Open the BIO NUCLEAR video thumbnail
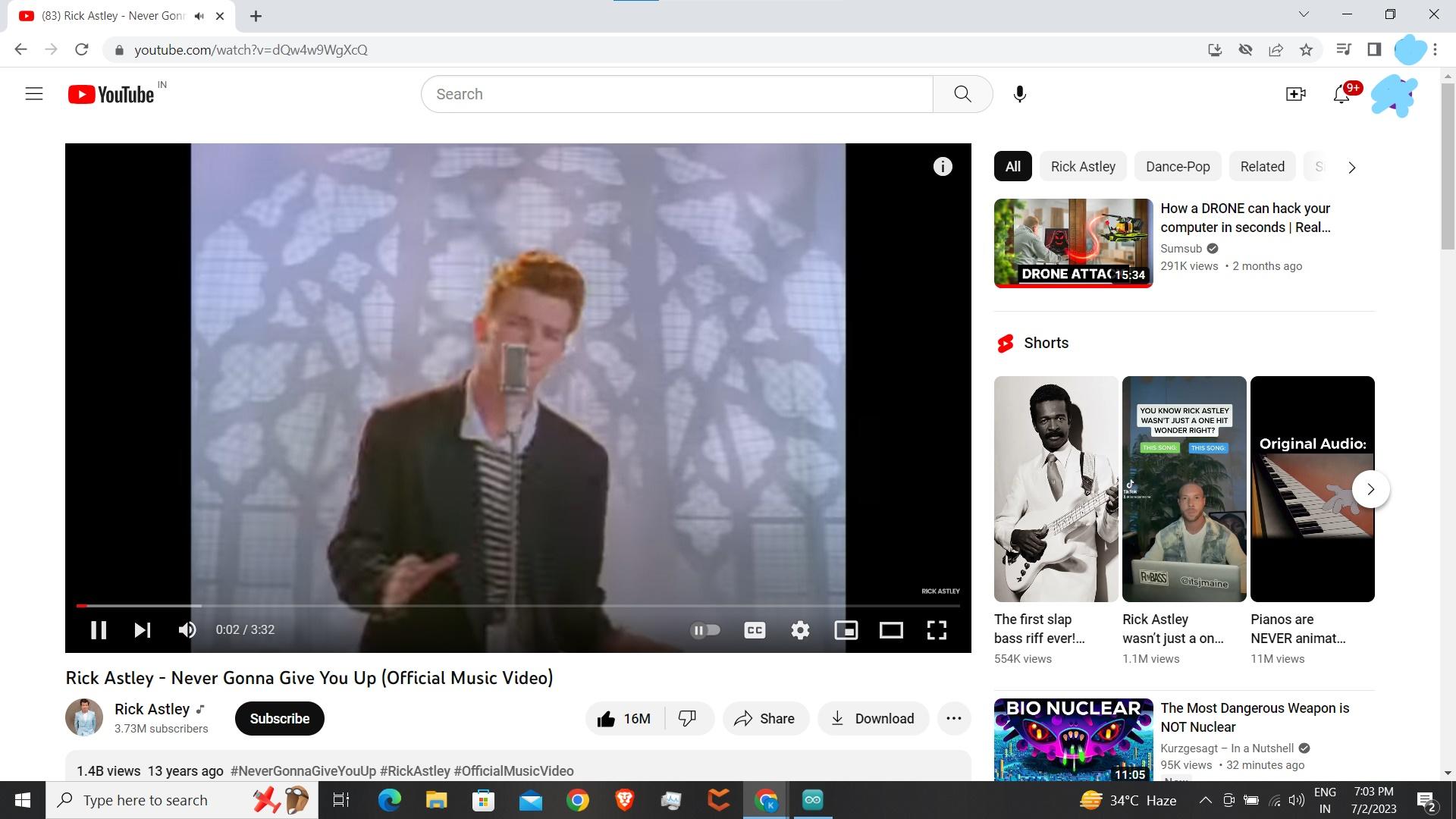 (x=1073, y=740)
